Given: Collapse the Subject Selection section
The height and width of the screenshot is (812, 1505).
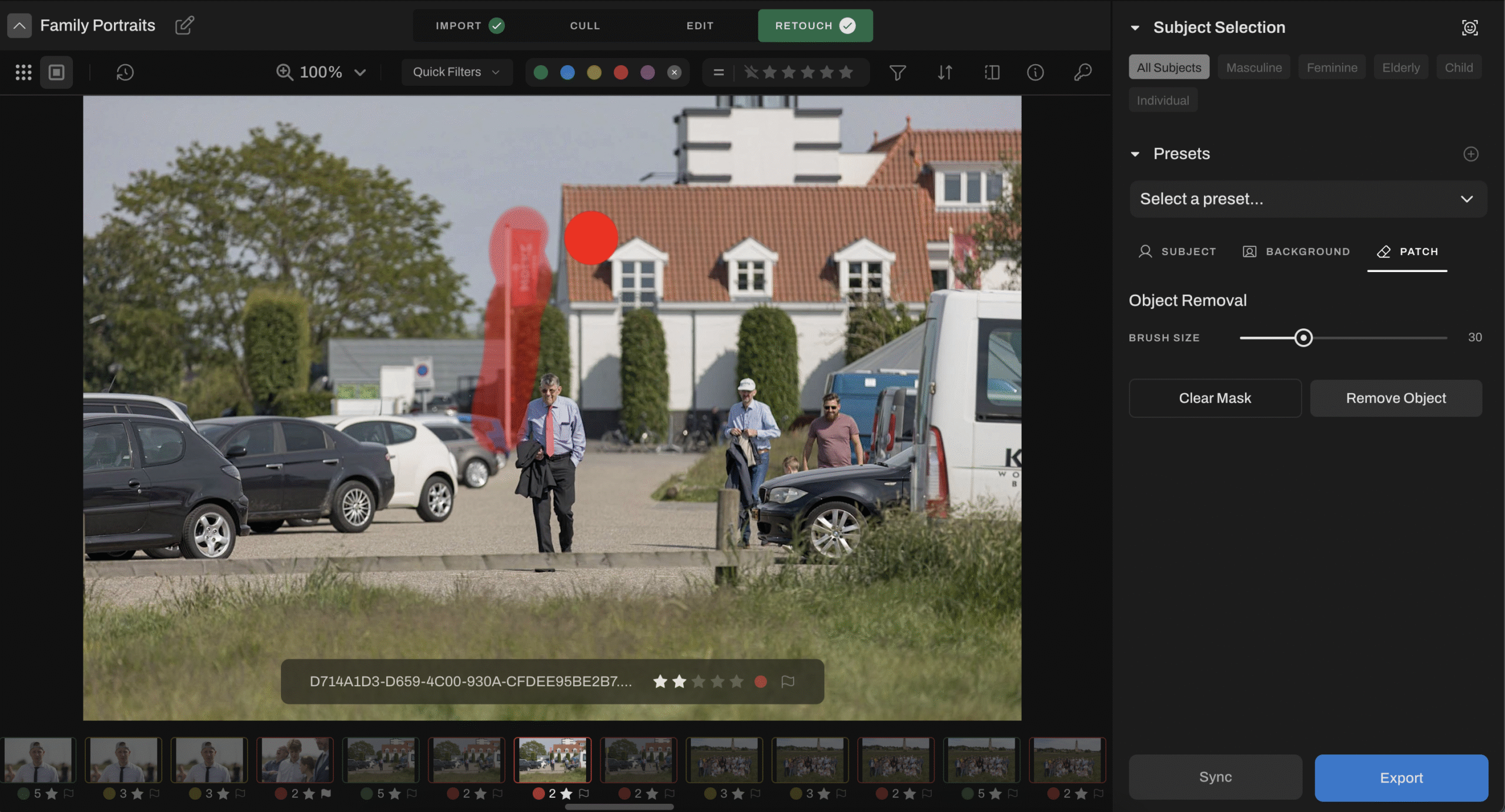Looking at the screenshot, I should 1135,28.
